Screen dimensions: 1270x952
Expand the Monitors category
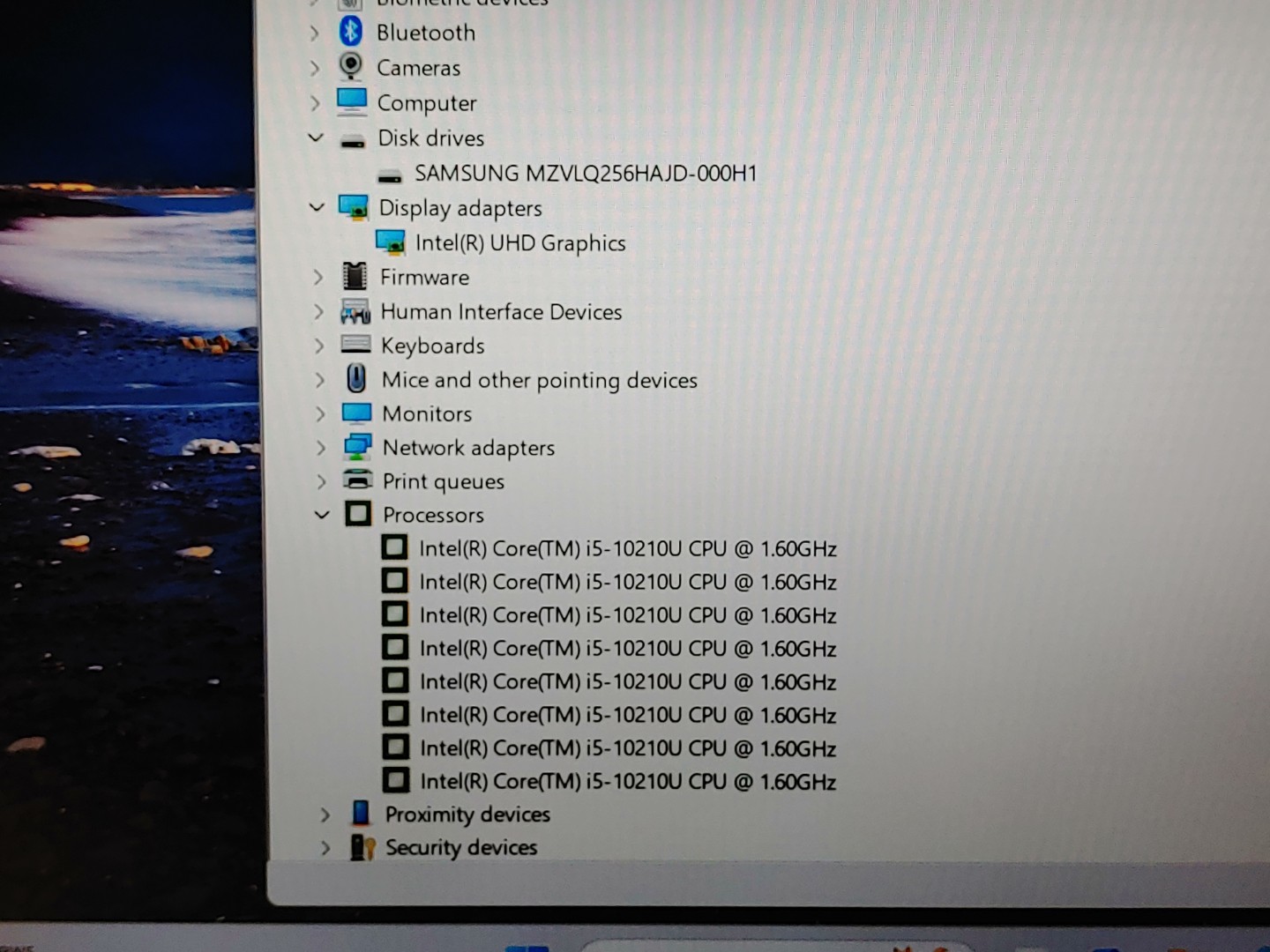(x=320, y=413)
